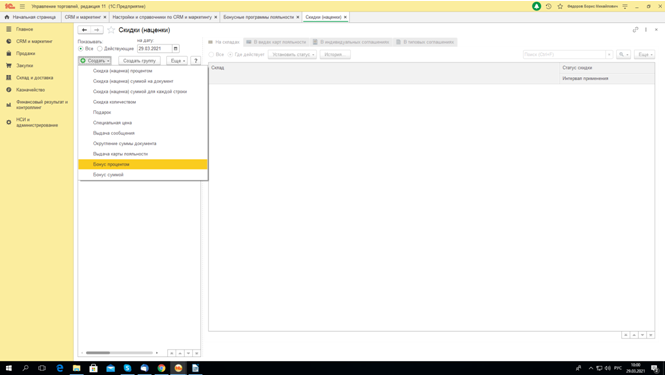Viewport: 666px width, 375px height.
Task: Choose Округление суммы документа menu item
Action: 143,144
